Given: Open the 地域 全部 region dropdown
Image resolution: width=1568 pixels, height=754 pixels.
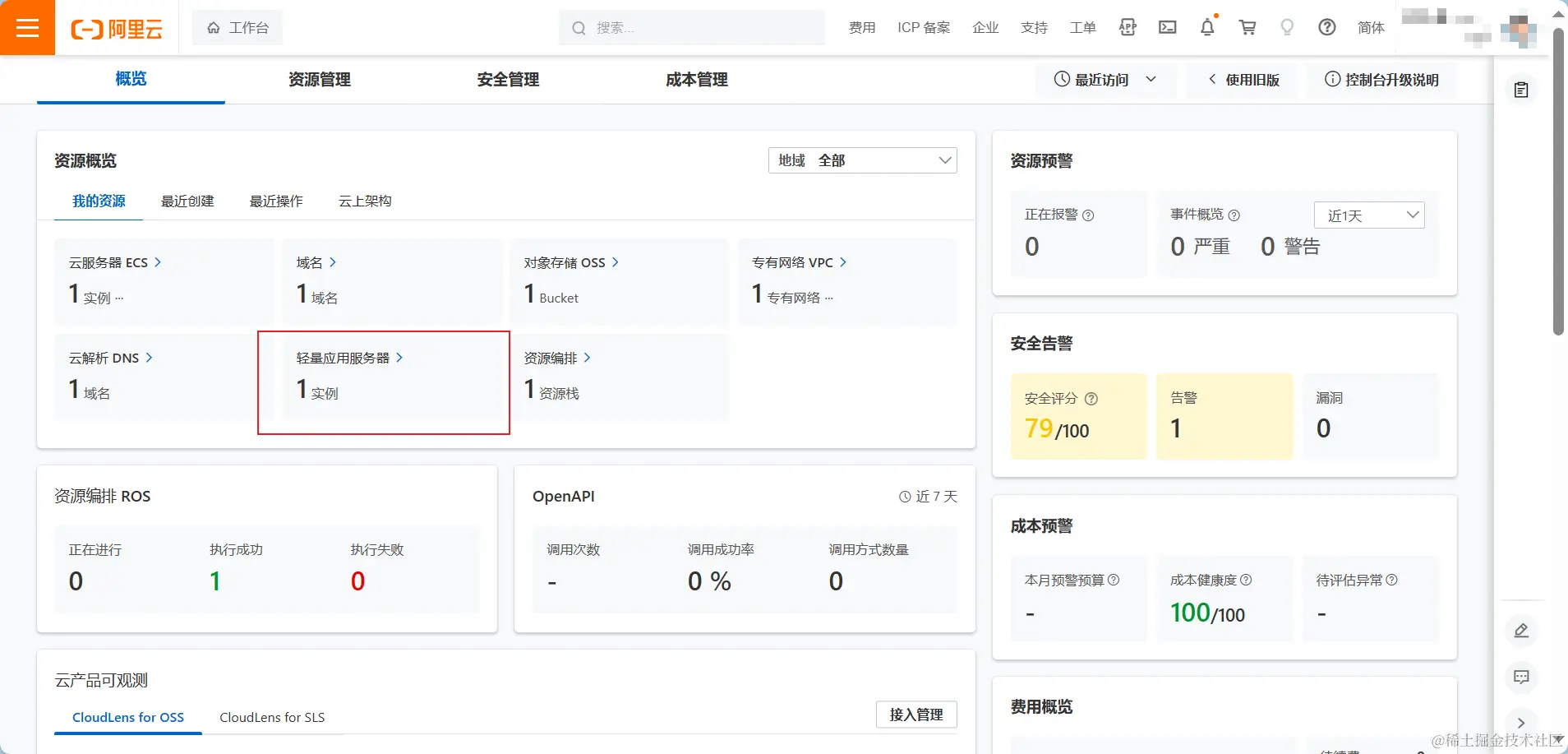Looking at the screenshot, I should [x=863, y=160].
